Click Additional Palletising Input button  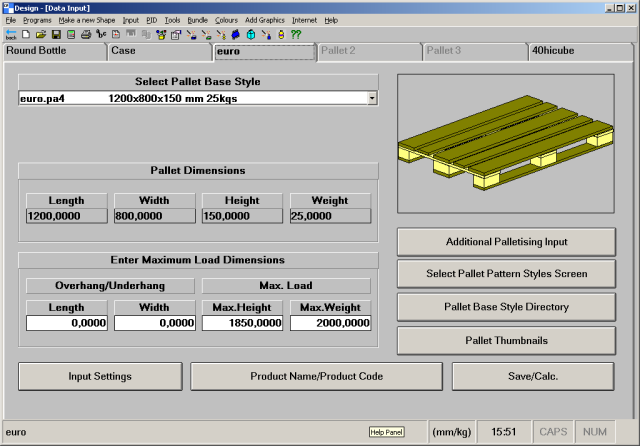(506, 242)
